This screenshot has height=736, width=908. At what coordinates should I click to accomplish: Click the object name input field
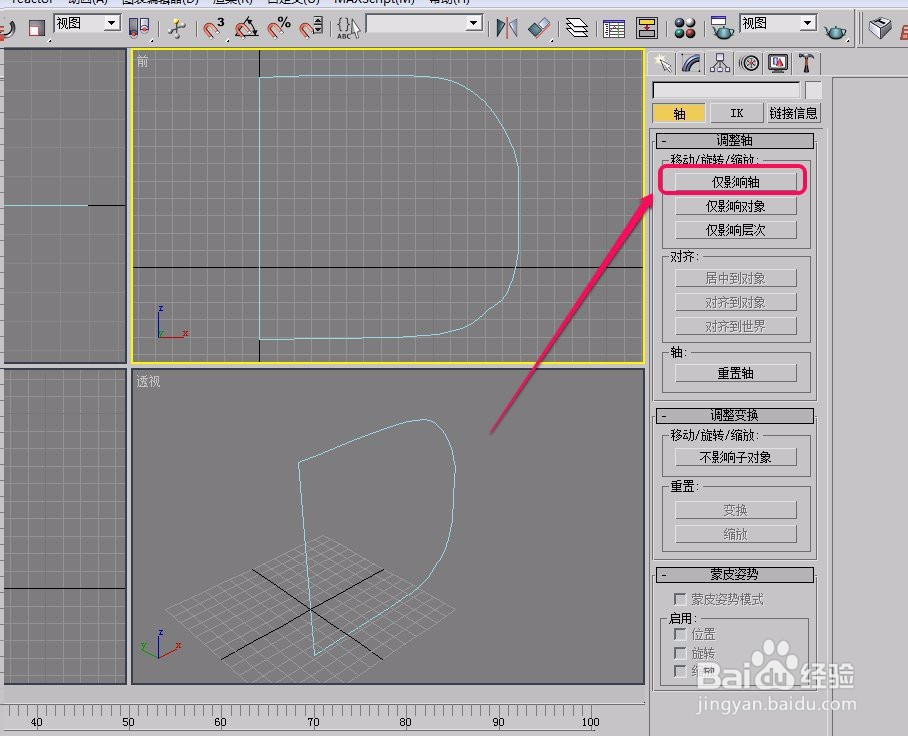(x=726, y=90)
